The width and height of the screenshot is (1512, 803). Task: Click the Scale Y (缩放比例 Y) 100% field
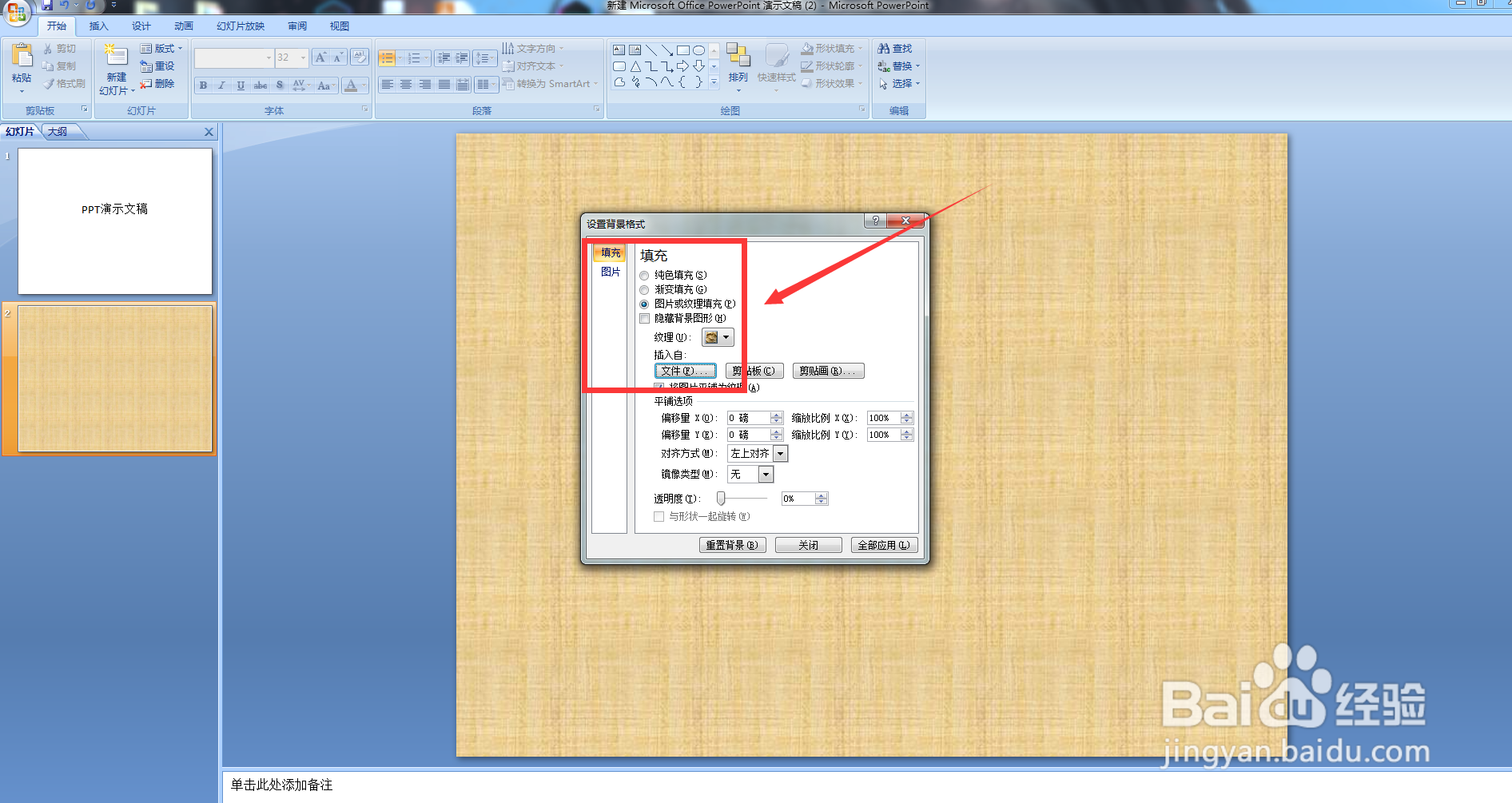[883, 435]
